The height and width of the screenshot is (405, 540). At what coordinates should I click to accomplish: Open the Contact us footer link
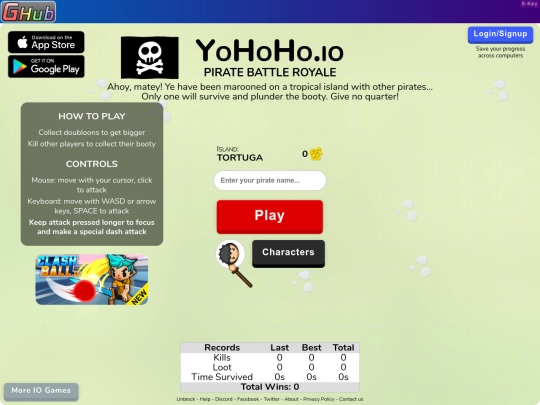tap(351, 399)
